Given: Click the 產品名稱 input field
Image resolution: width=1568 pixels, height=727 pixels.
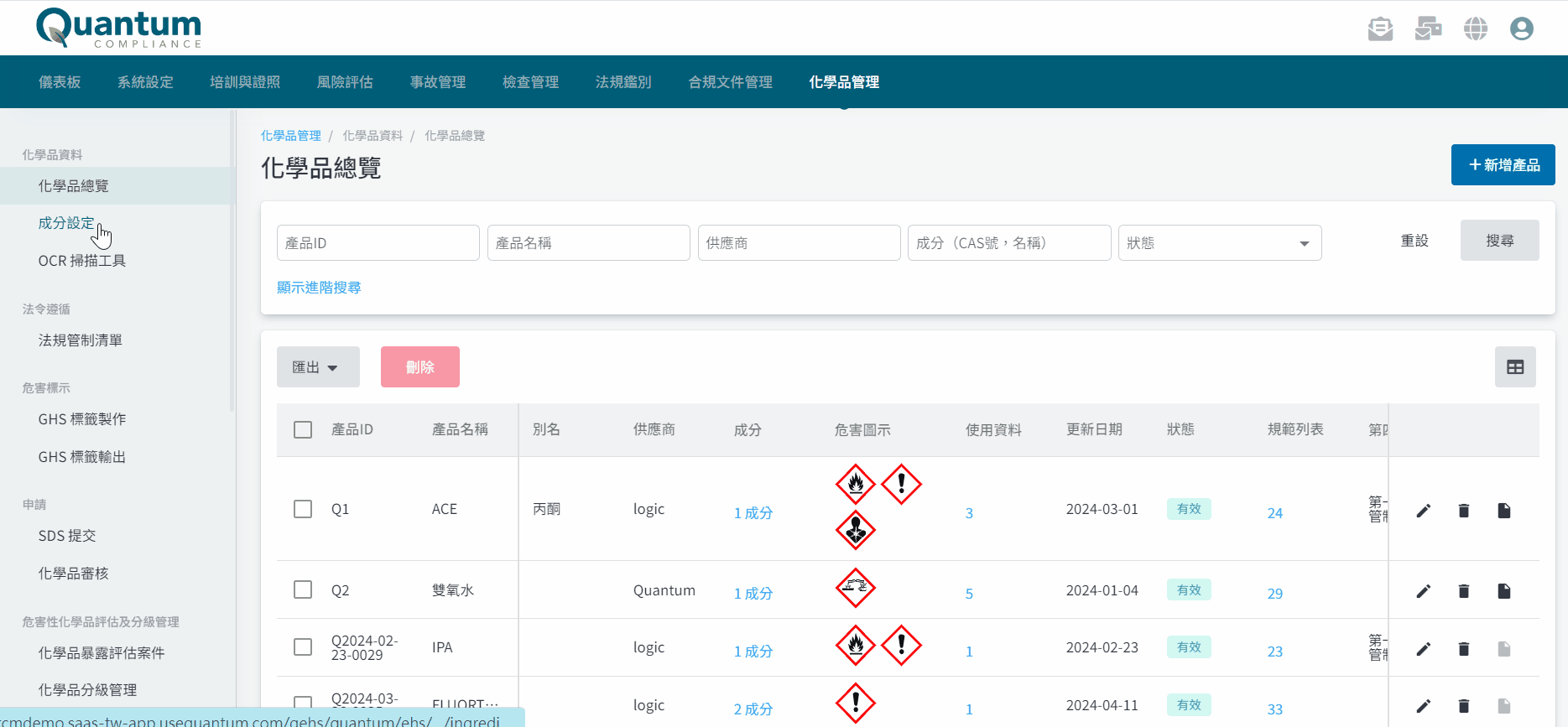Looking at the screenshot, I should click(x=588, y=243).
